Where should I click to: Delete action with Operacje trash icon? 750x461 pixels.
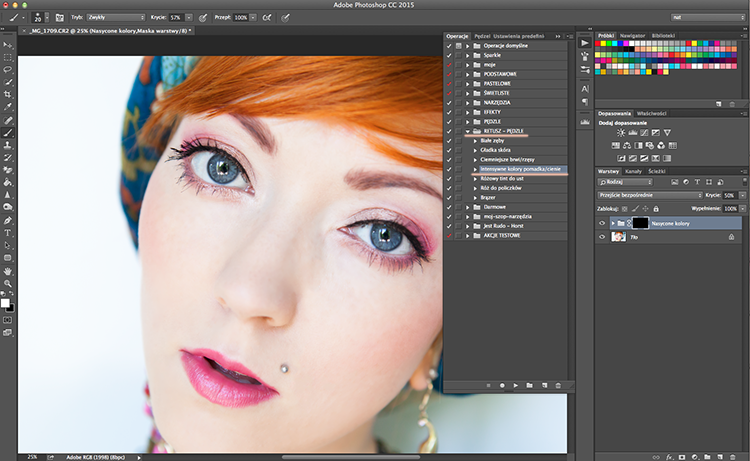pyautogui.click(x=558, y=385)
